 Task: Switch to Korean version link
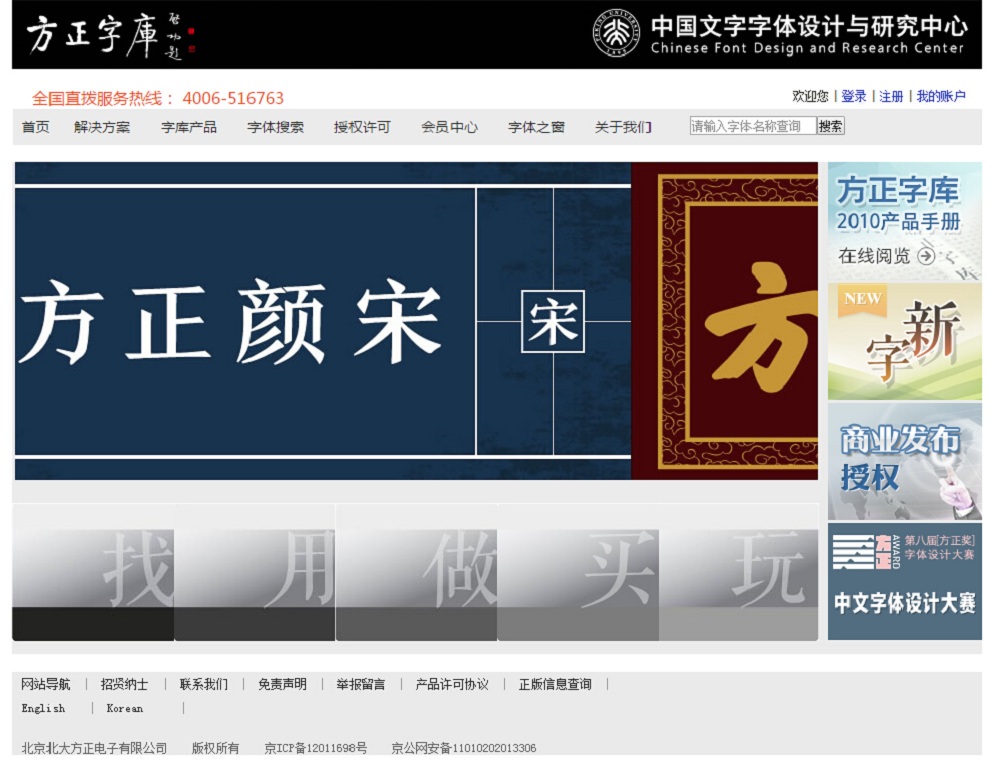pos(124,708)
